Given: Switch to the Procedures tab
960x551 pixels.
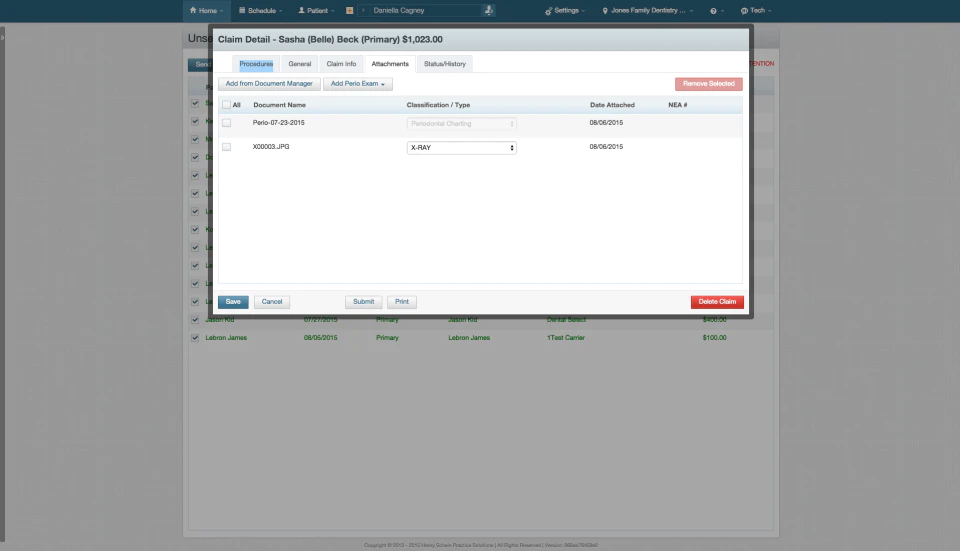Looking at the screenshot, I should point(256,64).
